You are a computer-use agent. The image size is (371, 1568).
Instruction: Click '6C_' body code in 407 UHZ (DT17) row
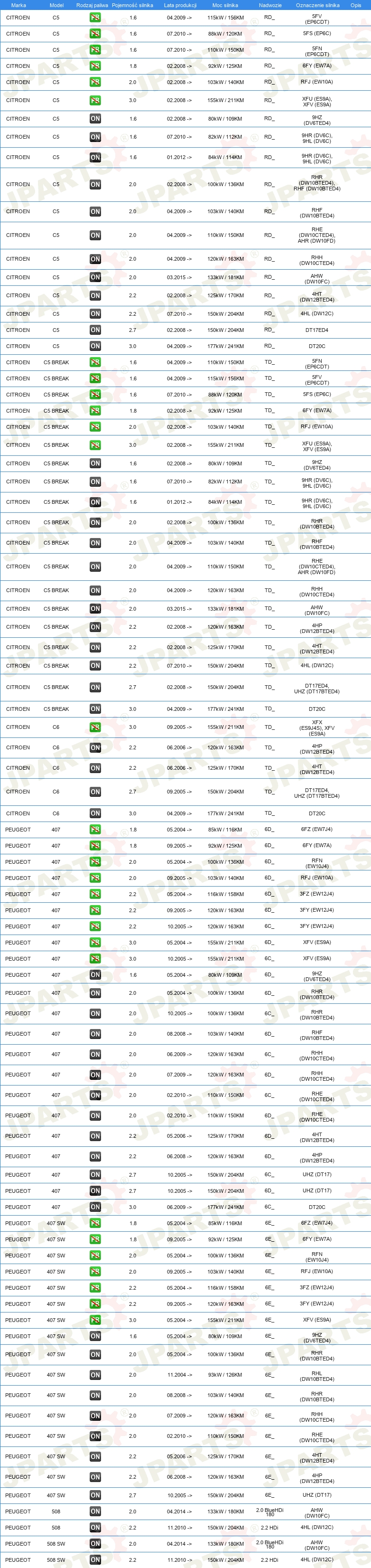point(269,1175)
